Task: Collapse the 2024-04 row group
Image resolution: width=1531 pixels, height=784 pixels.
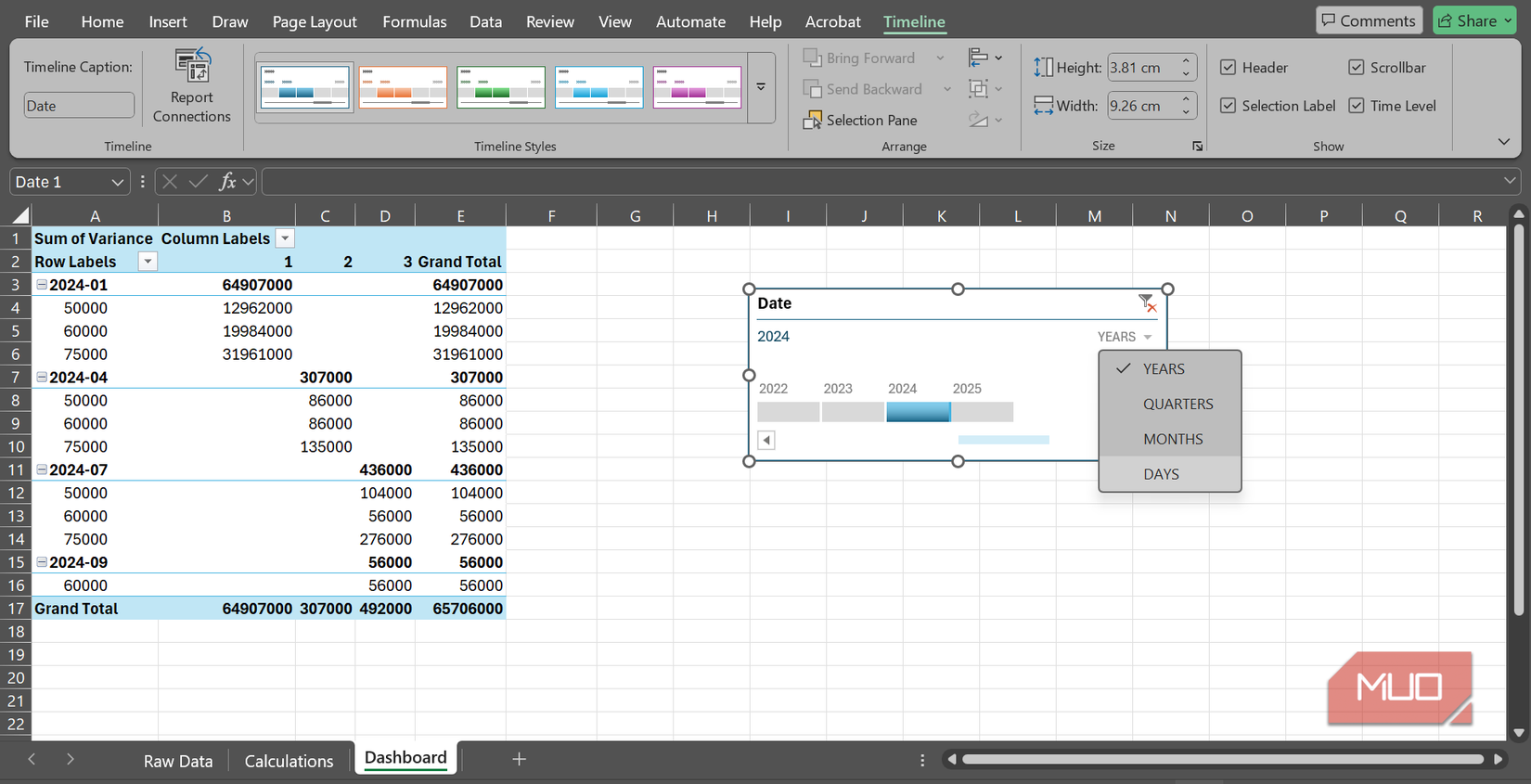Action: [42, 378]
